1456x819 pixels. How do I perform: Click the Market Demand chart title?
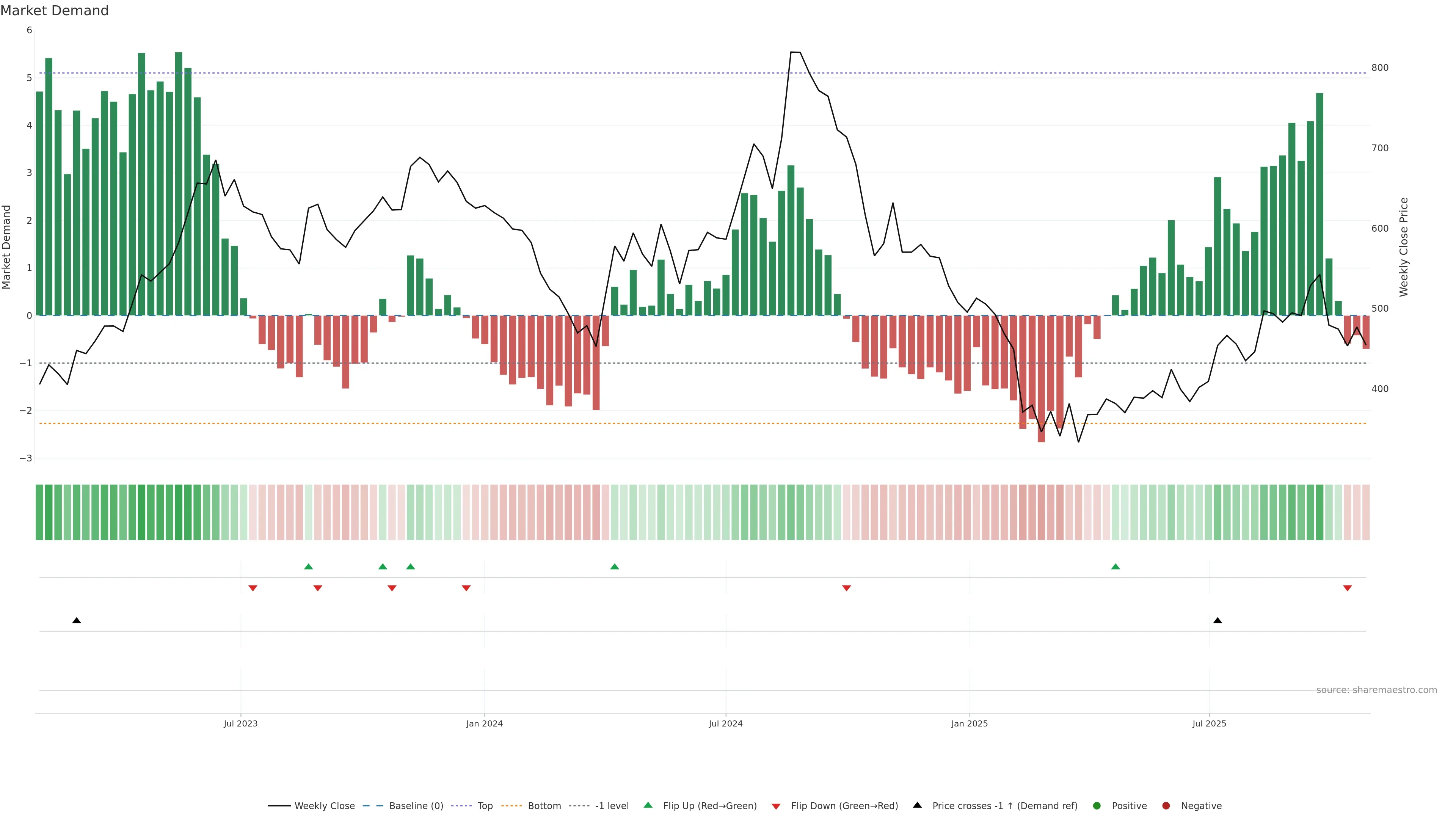point(54,11)
